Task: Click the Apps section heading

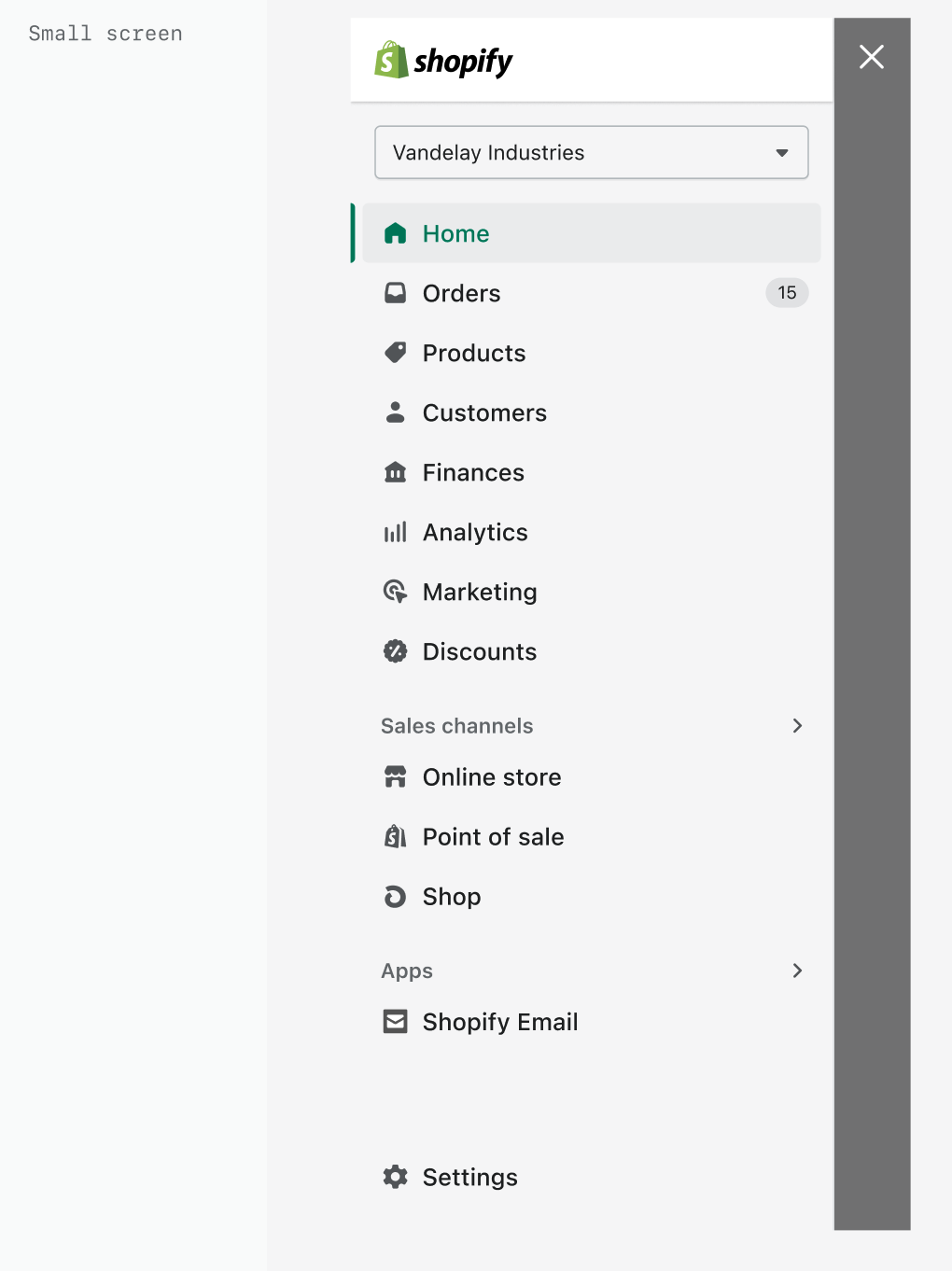Action: point(407,971)
